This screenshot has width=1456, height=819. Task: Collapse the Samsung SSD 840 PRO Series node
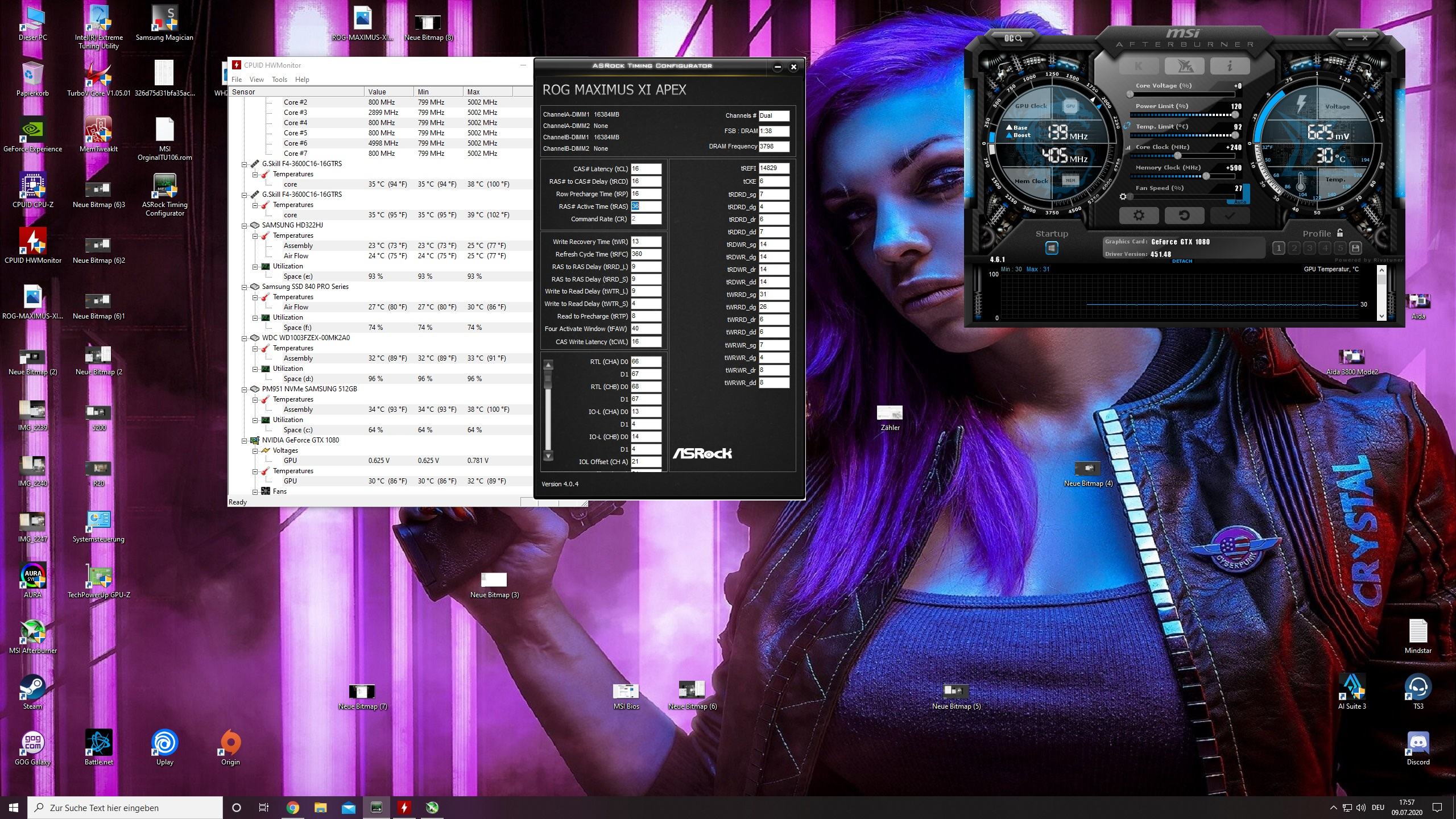click(245, 287)
